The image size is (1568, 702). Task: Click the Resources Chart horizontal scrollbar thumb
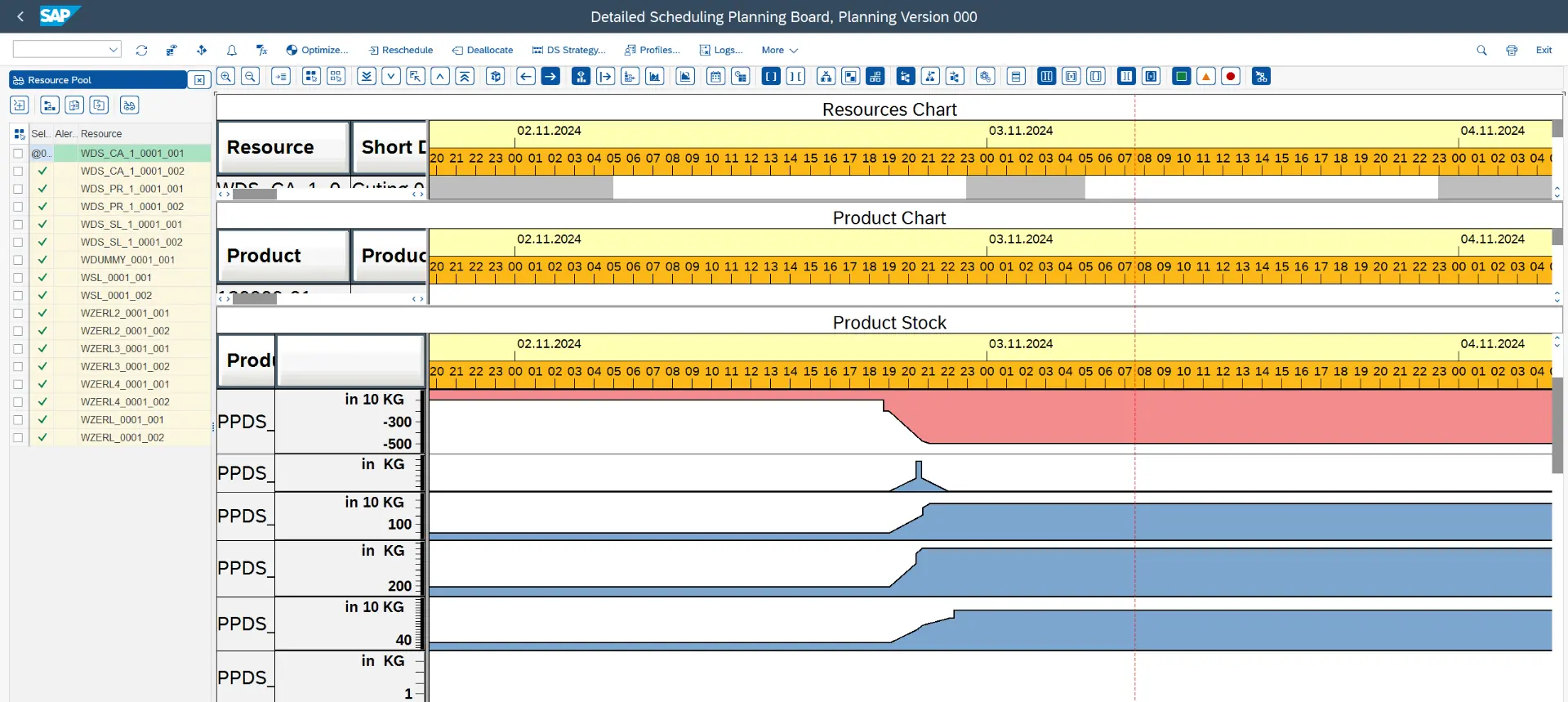(x=254, y=195)
